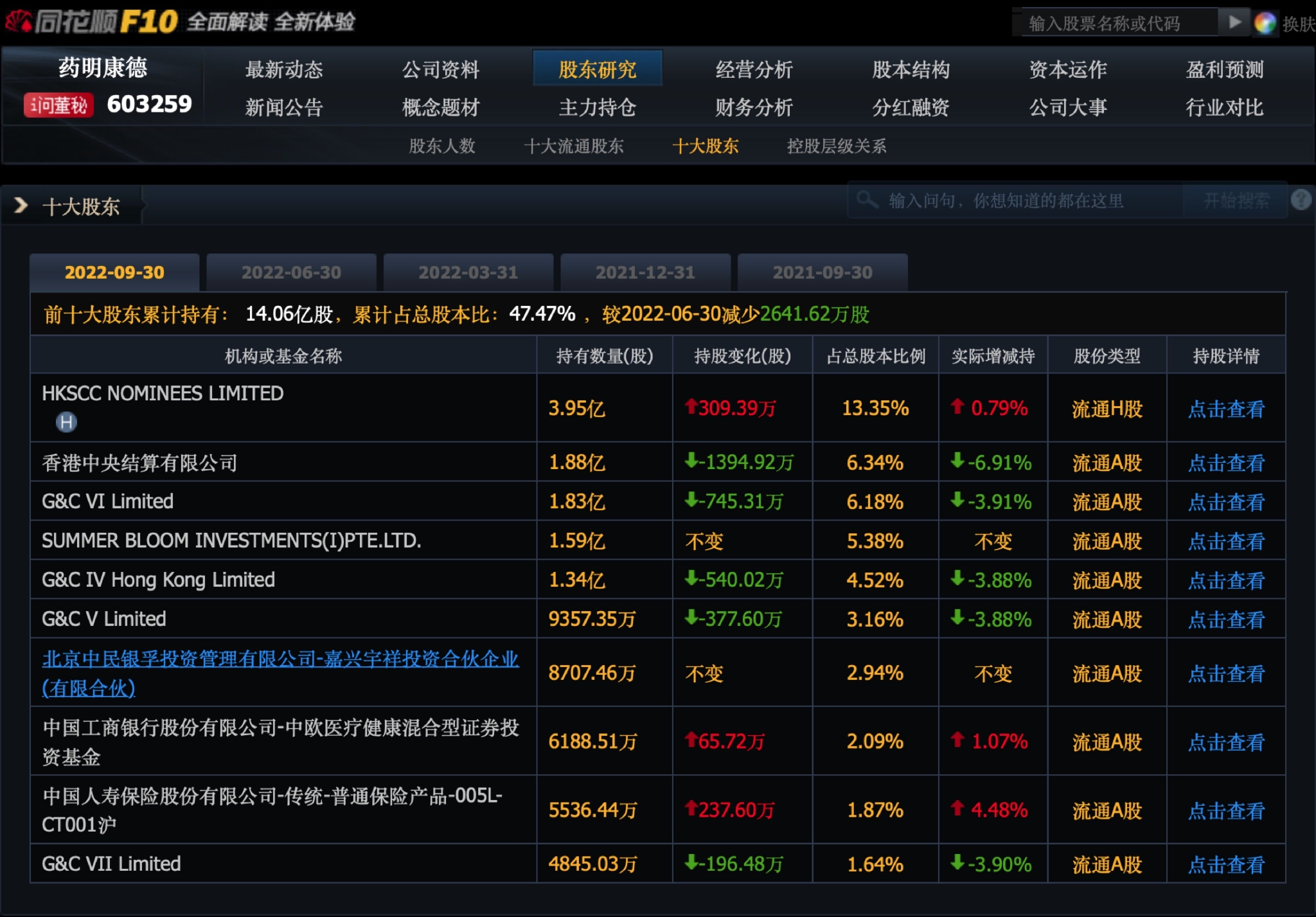Click the 问董秘 badge

click(58, 105)
